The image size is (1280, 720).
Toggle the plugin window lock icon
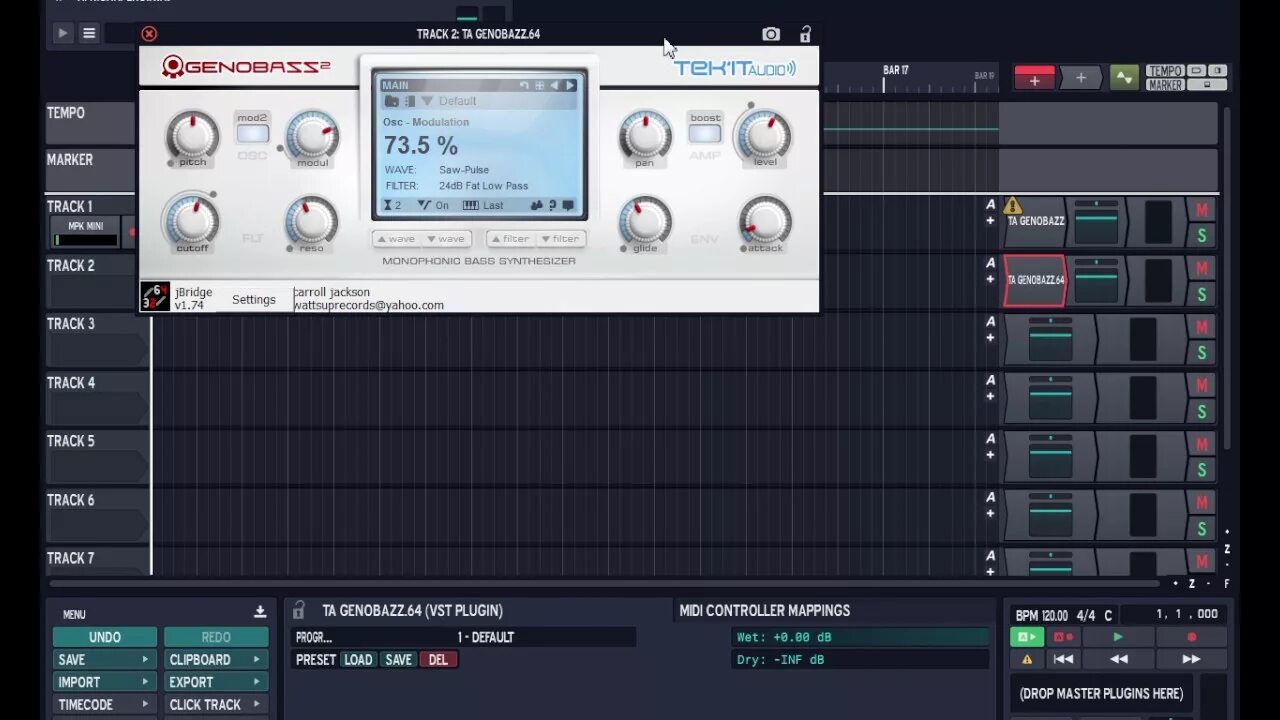(x=805, y=34)
